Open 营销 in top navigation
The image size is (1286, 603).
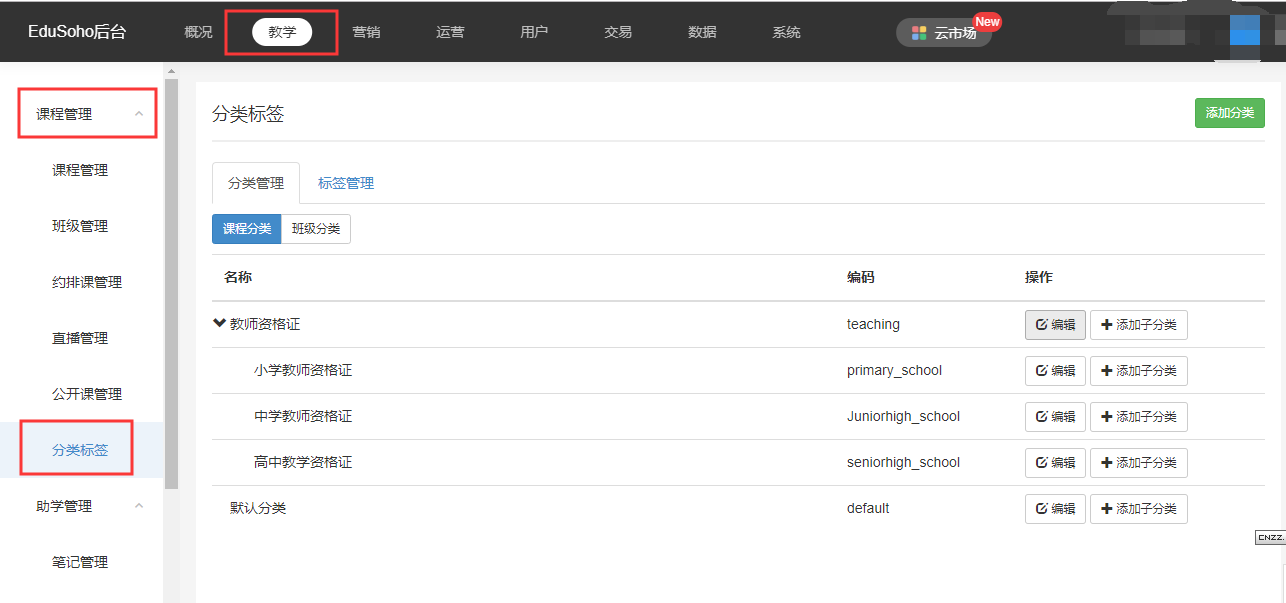pyautogui.click(x=366, y=32)
